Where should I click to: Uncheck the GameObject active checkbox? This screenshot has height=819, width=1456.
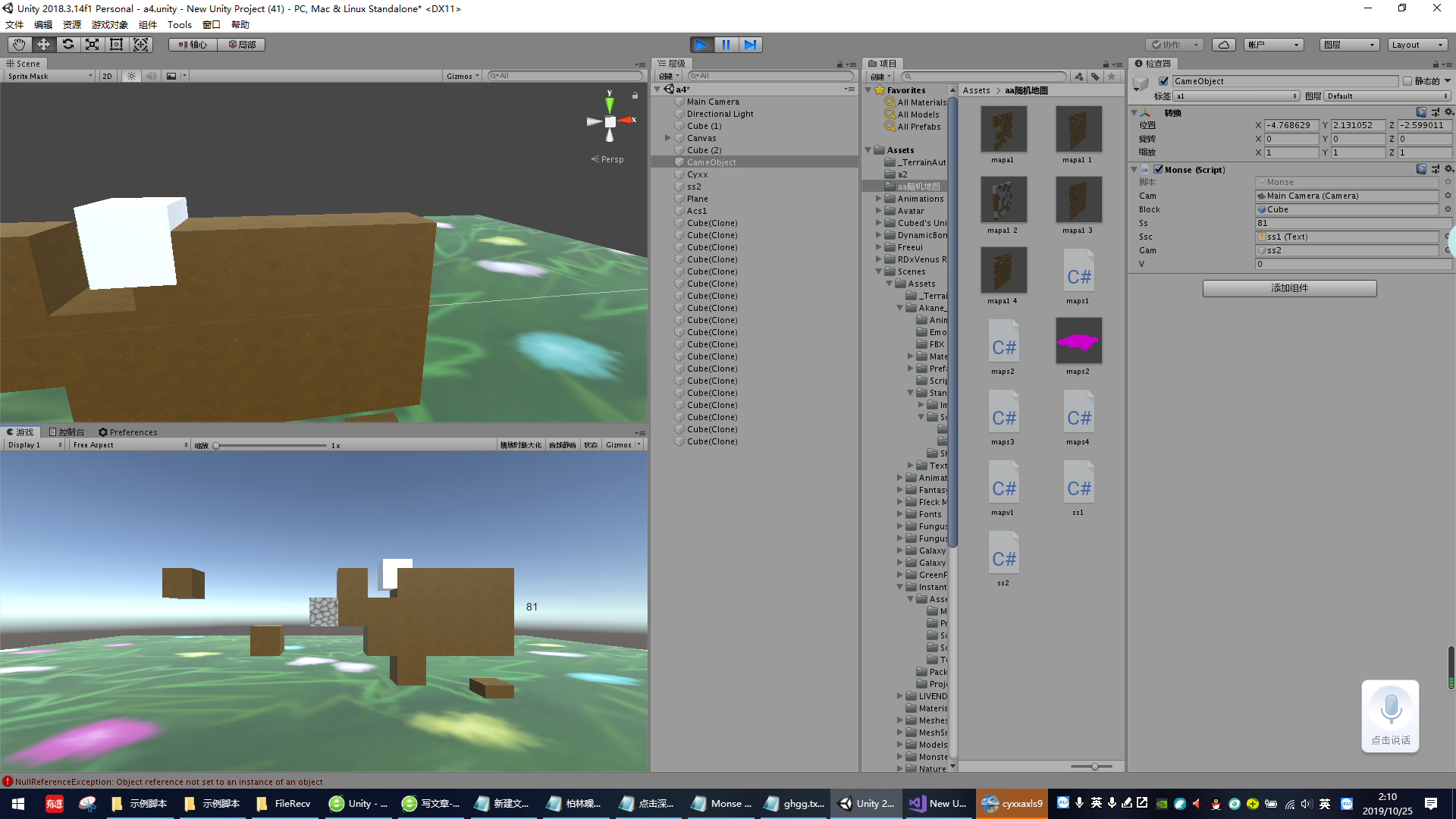coord(1163,81)
